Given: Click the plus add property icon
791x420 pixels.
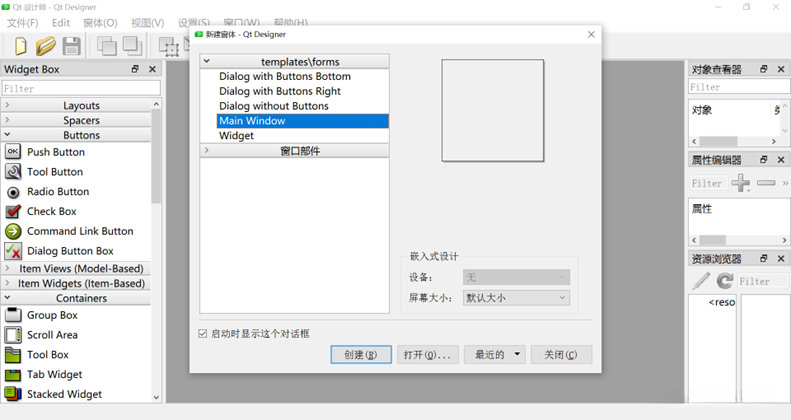Looking at the screenshot, I should coord(741,183).
